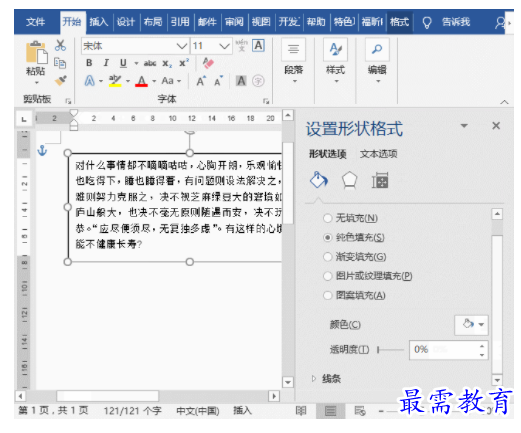This screenshot has width=521, height=433.
Task: Click the anchor icon beside the text box
Action: click(42, 151)
